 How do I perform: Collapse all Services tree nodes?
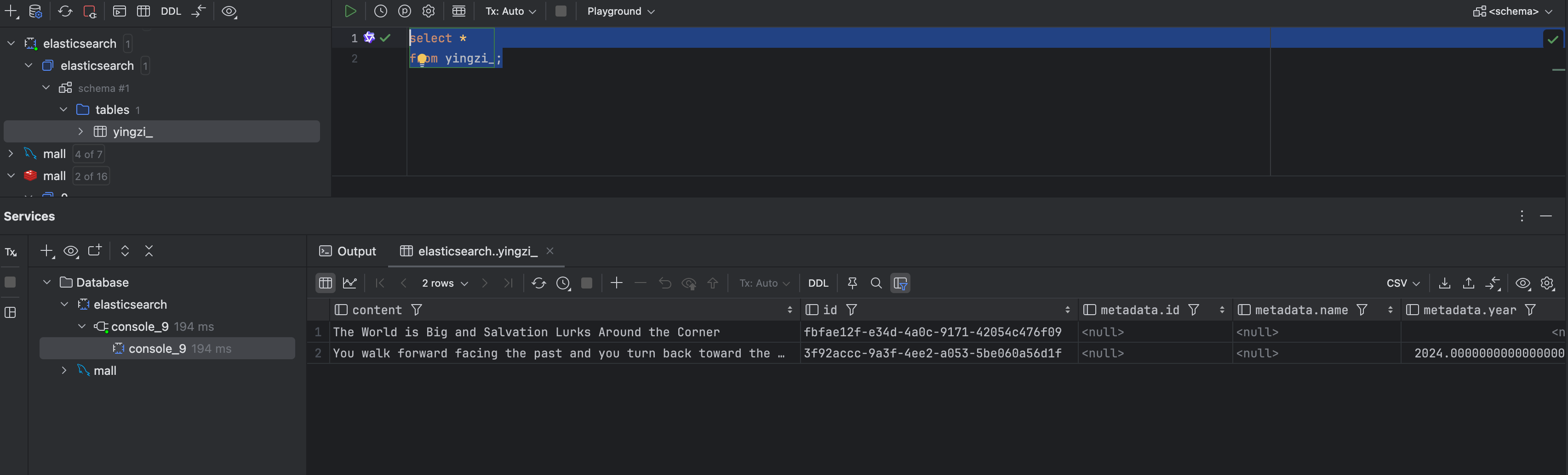pyautogui.click(x=149, y=251)
